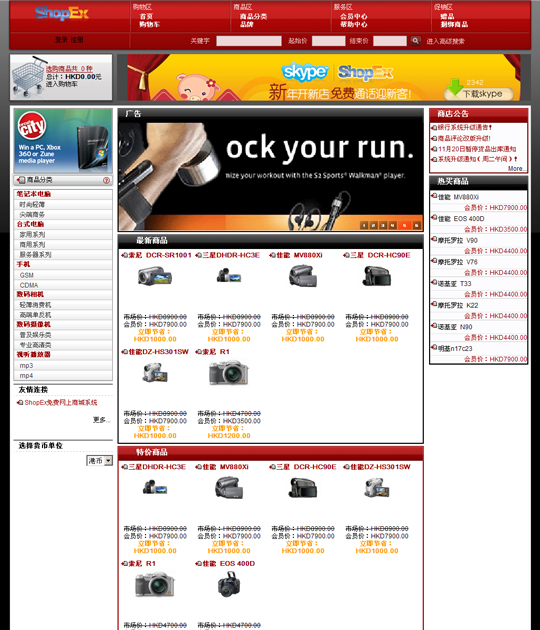Click the 关键字 keyword input field
Viewport: 540px width, 630px height.
tap(249, 41)
